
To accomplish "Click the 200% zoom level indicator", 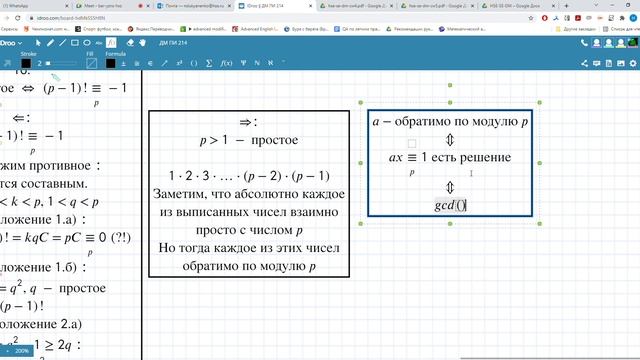I will coord(21,351).
